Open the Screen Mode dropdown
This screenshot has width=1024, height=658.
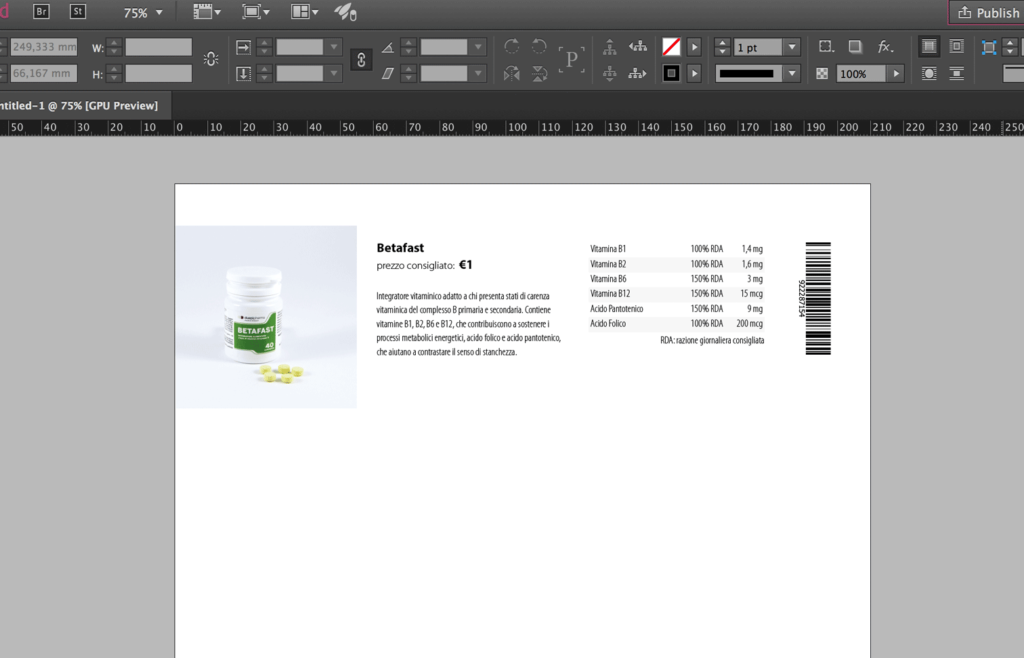click(x=255, y=12)
